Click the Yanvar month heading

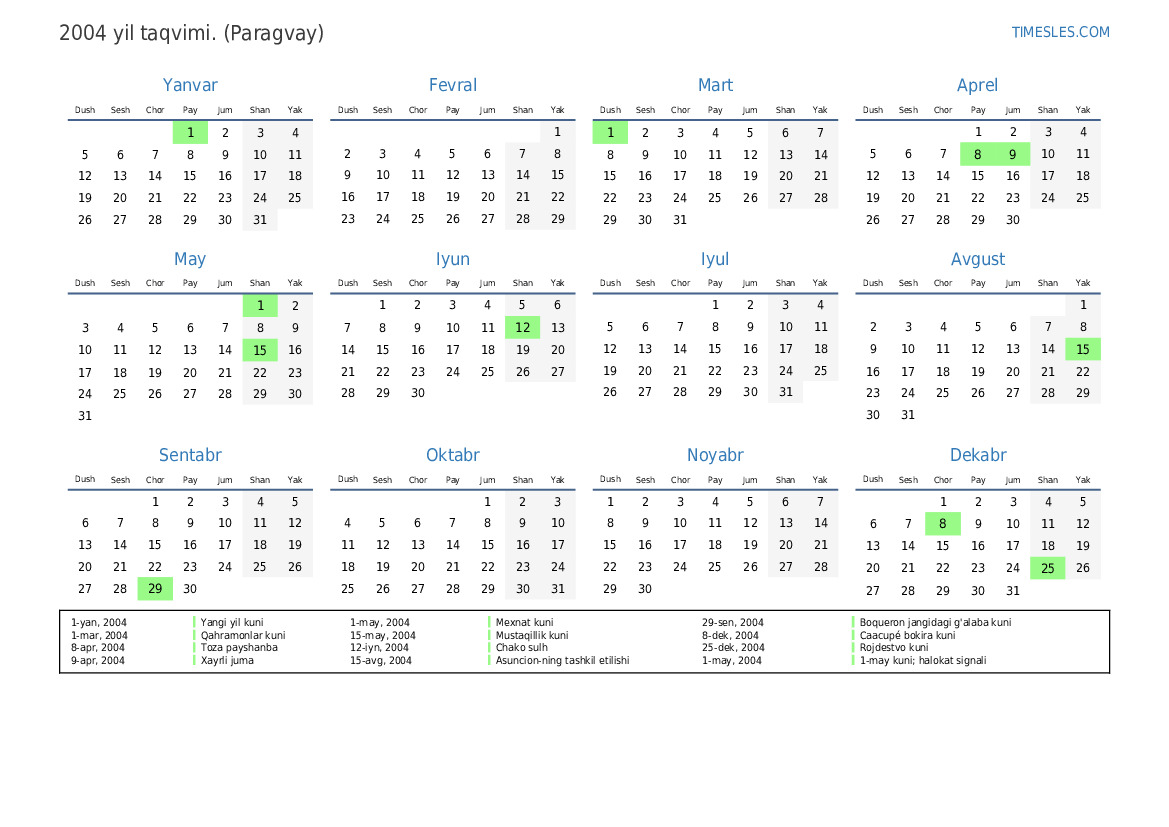pyautogui.click(x=190, y=86)
